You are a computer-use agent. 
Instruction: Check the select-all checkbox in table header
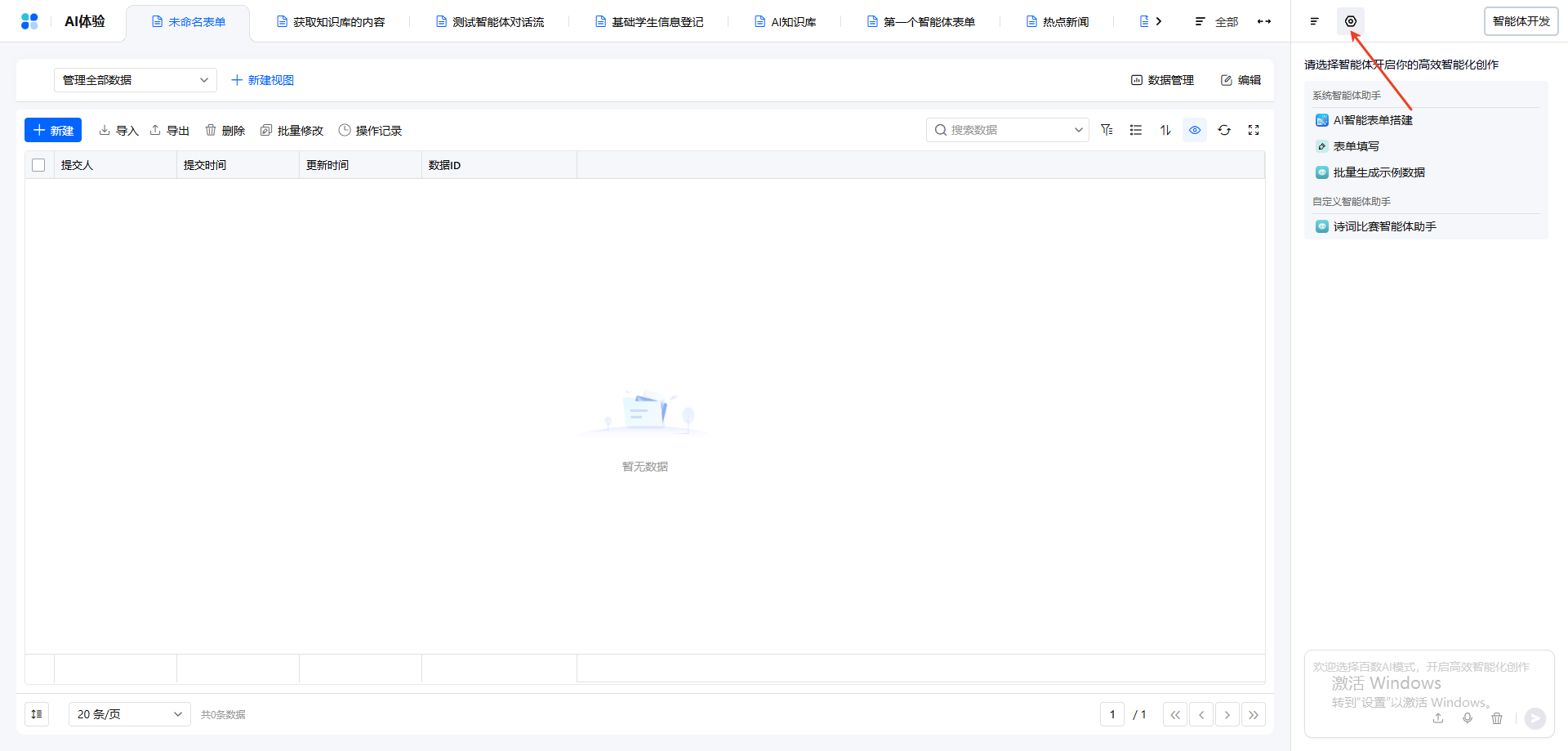coord(38,165)
